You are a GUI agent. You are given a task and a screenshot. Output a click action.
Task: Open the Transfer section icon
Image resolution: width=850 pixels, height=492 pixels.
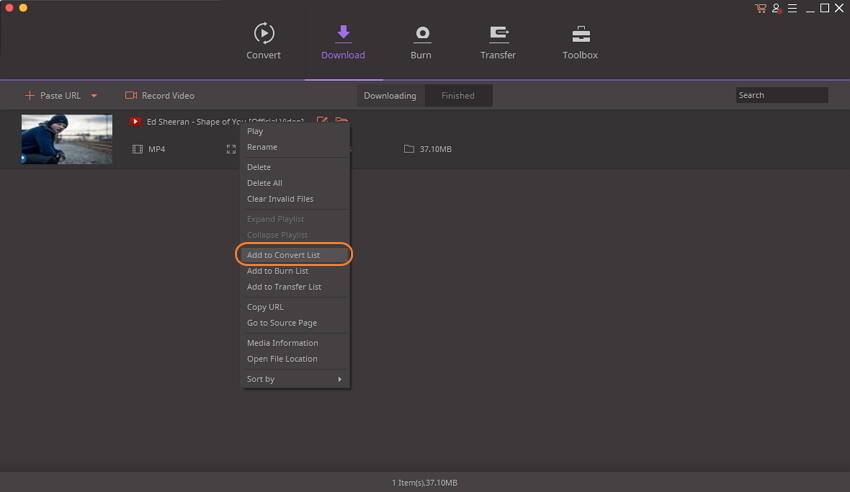click(498, 34)
